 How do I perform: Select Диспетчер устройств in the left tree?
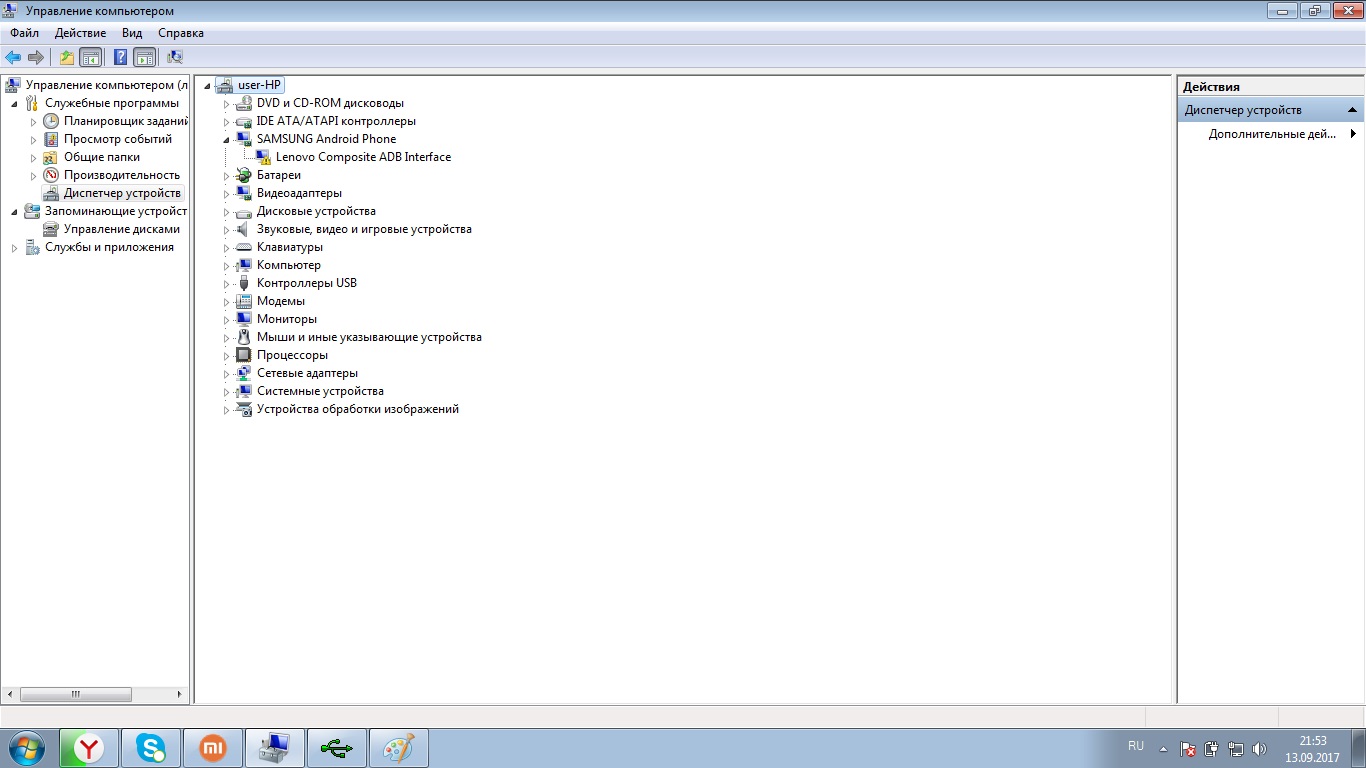(x=122, y=193)
